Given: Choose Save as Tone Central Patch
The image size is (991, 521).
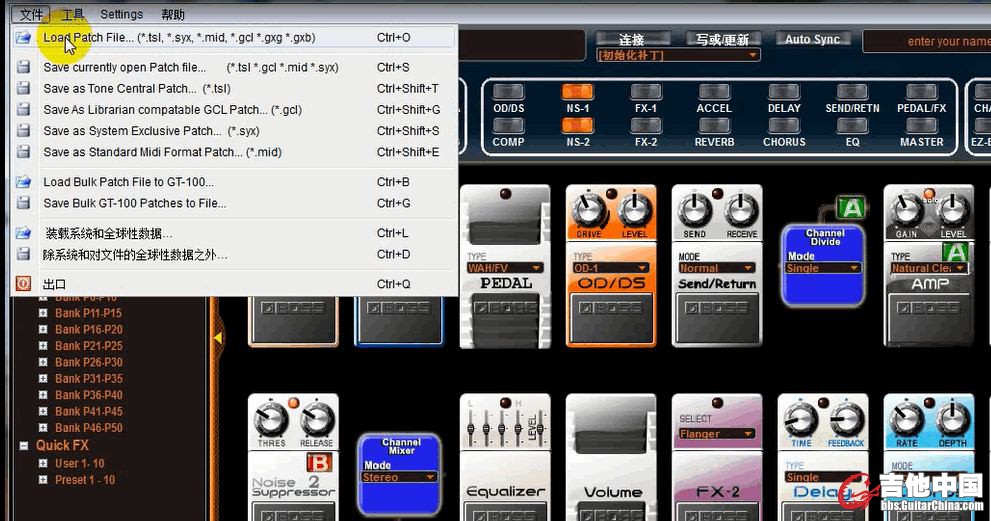Looking at the screenshot, I should tap(136, 89).
